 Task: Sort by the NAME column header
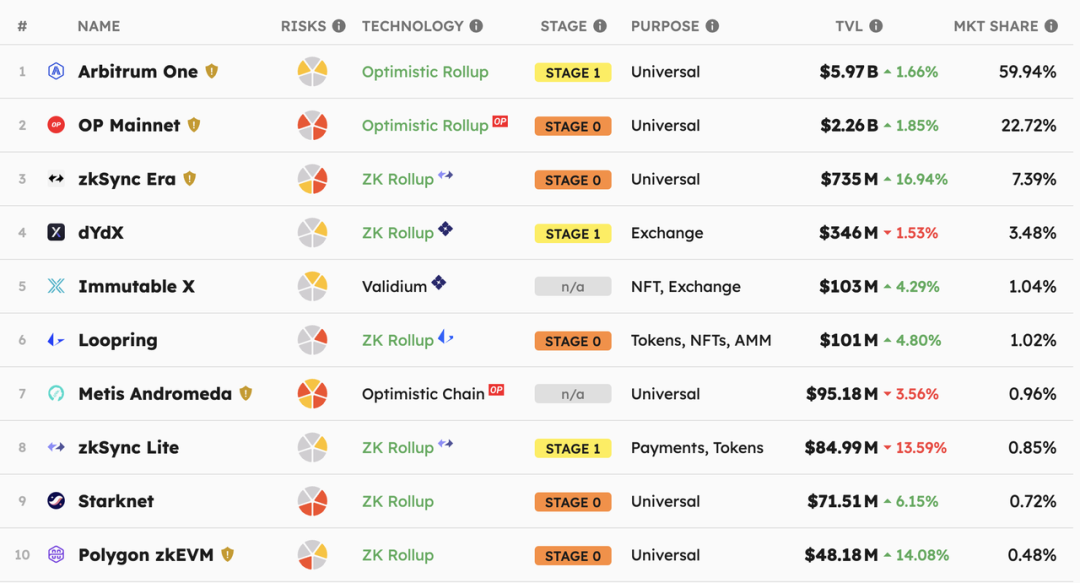click(98, 26)
